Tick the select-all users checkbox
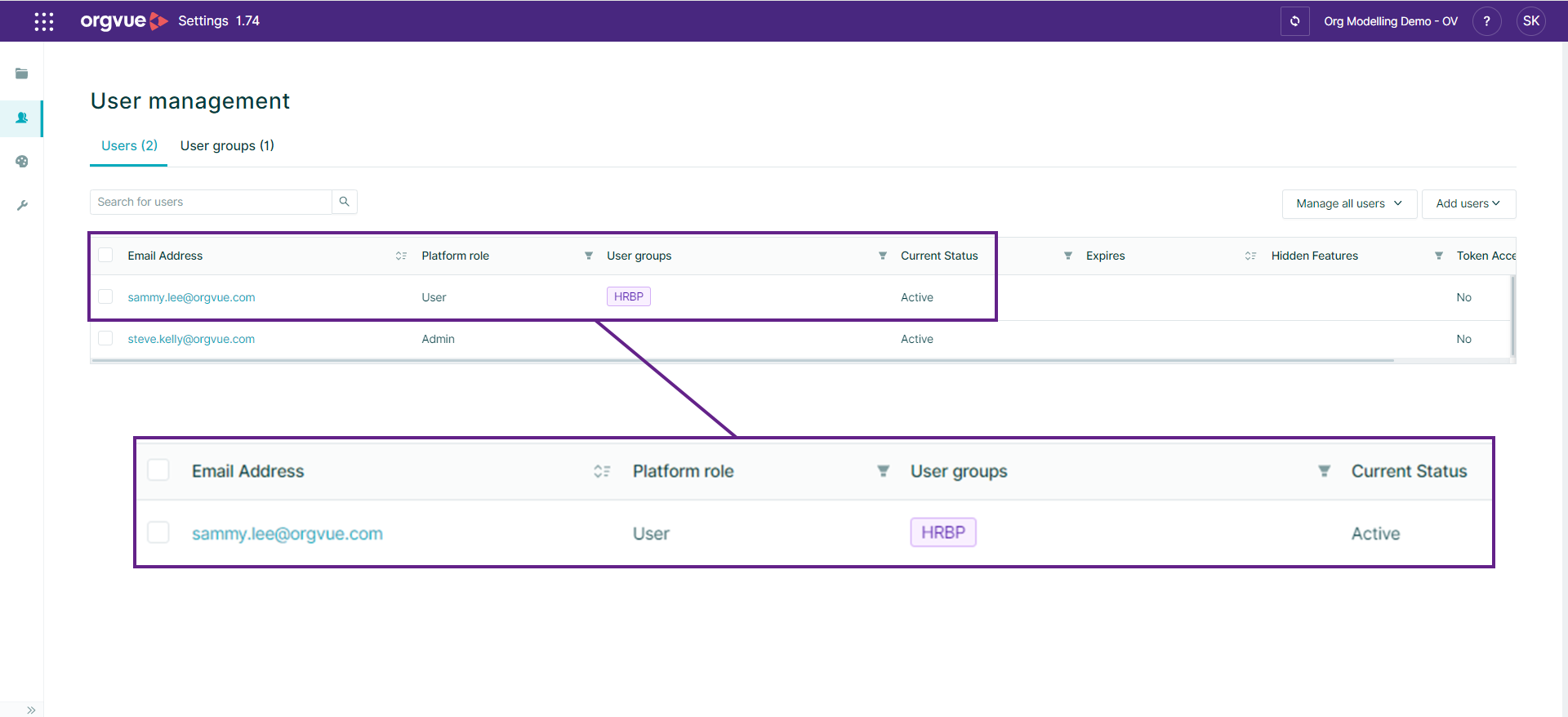The image size is (1568, 717). (105, 255)
